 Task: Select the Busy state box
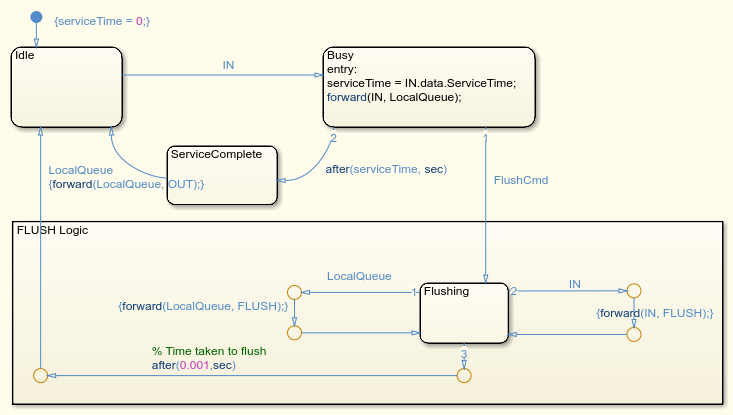(x=429, y=87)
